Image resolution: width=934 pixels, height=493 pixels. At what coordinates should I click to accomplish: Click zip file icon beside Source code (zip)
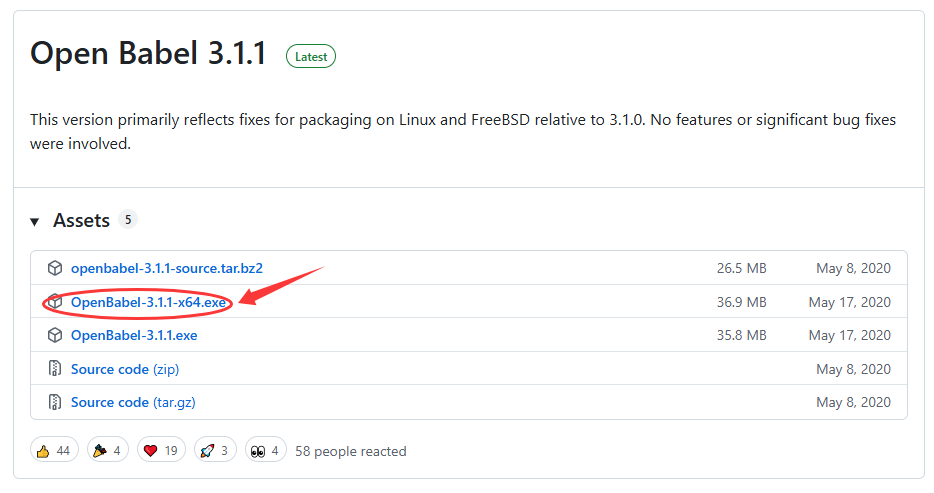55,369
